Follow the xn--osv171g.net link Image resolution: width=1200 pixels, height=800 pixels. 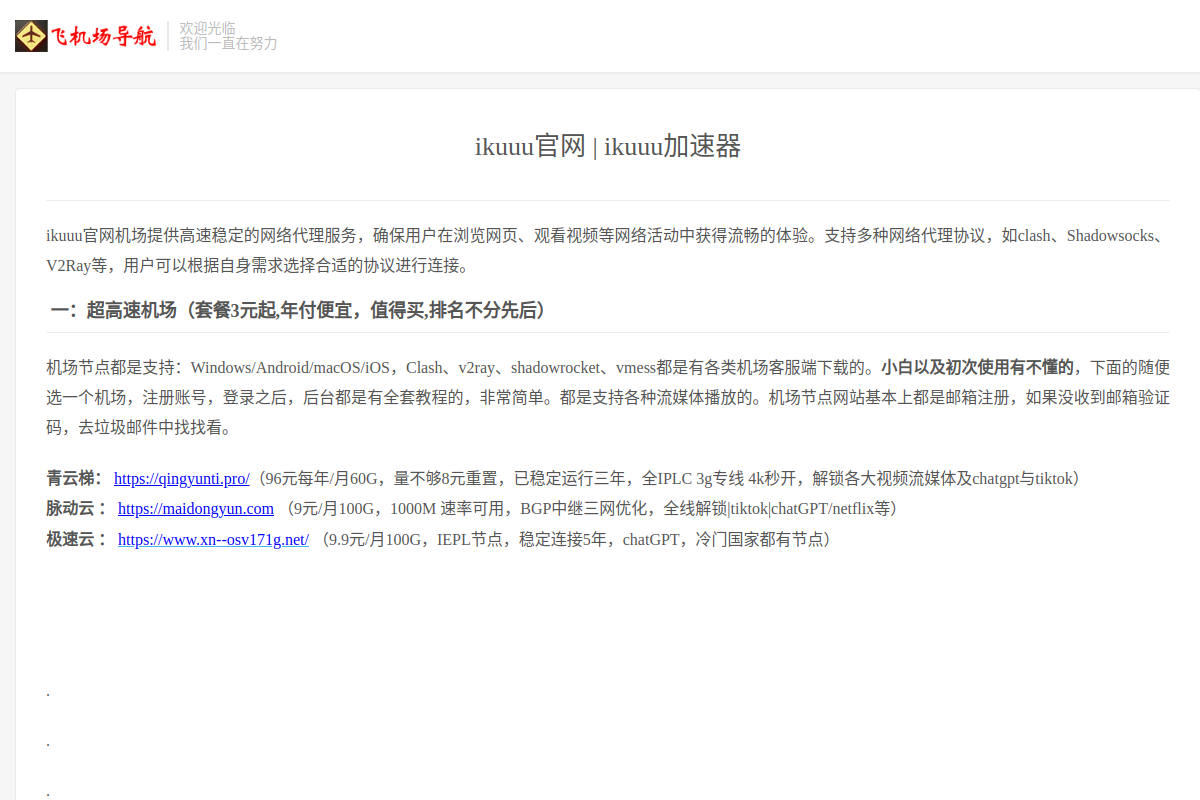pyautogui.click(x=213, y=540)
